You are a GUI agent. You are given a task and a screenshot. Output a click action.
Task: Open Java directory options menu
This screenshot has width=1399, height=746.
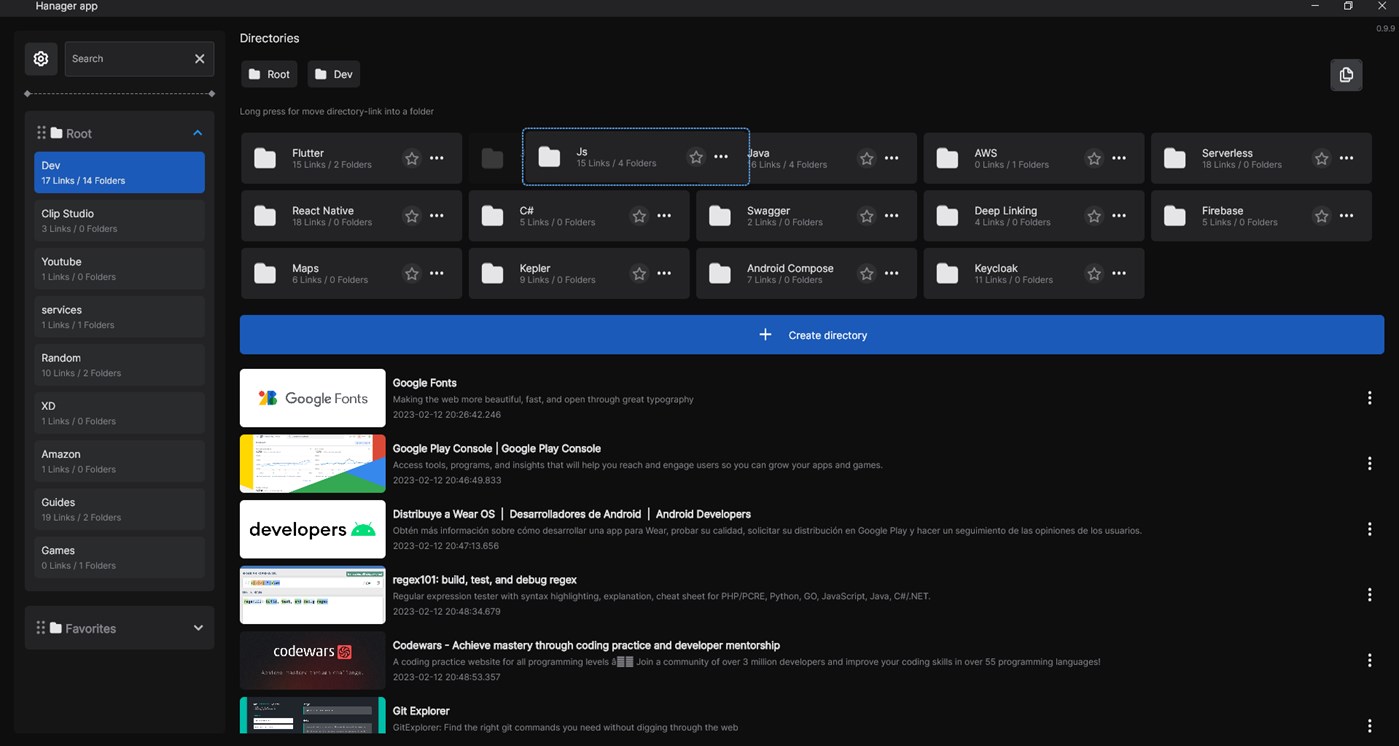(x=892, y=158)
